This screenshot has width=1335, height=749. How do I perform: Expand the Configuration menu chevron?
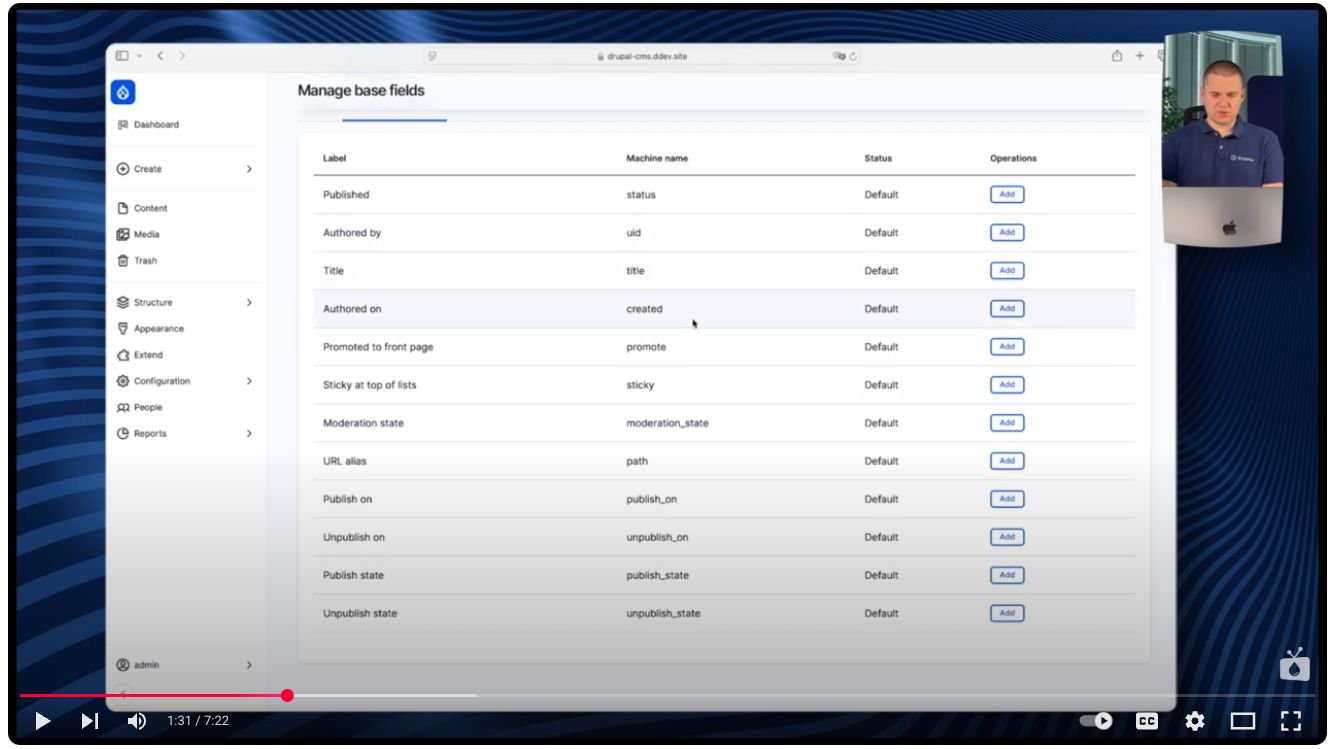click(249, 381)
